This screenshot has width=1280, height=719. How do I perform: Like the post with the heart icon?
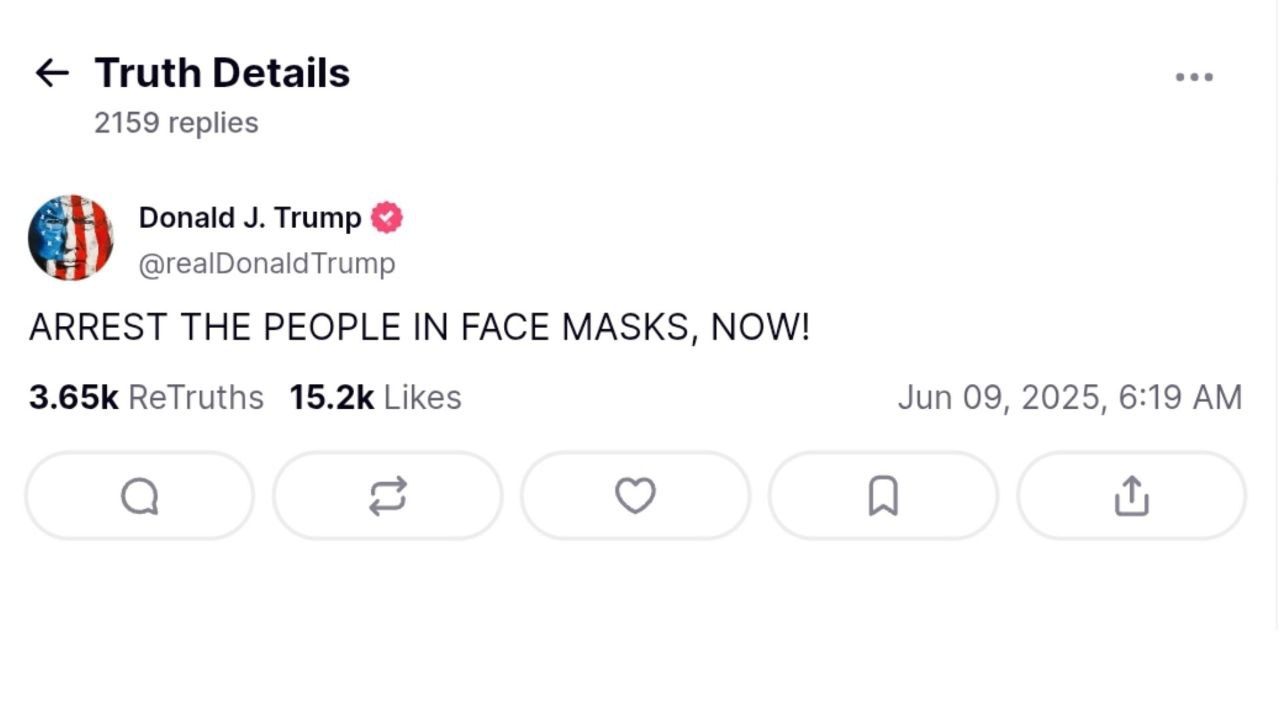click(x=635, y=496)
